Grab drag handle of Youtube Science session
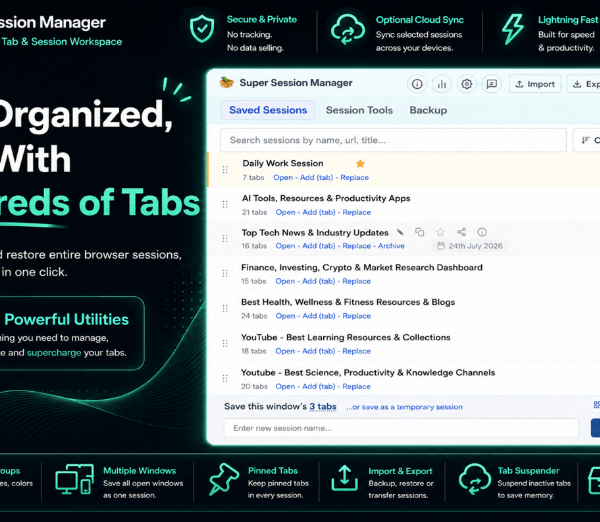The width and height of the screenshot is (600, 522). [225, 378]
